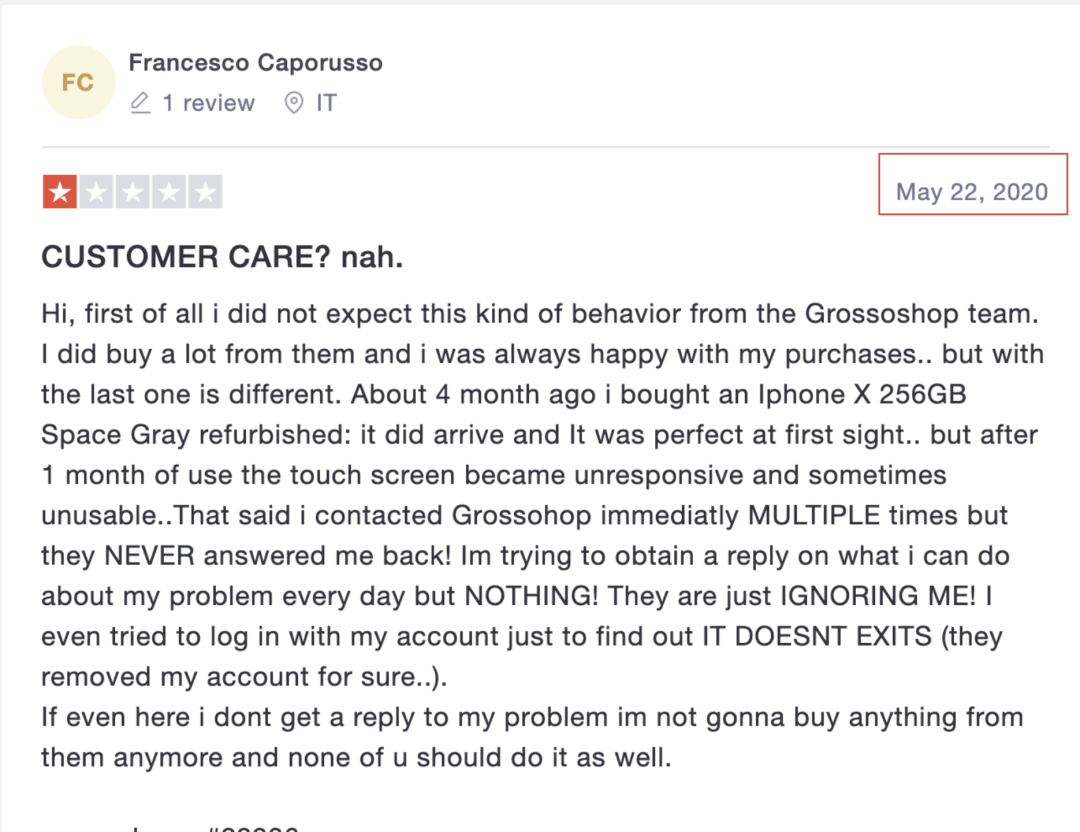Click the capitalized word 'MULTIPLE' in the review
The width and height of the screenshot is (1080, 832).
pos(814,515)
